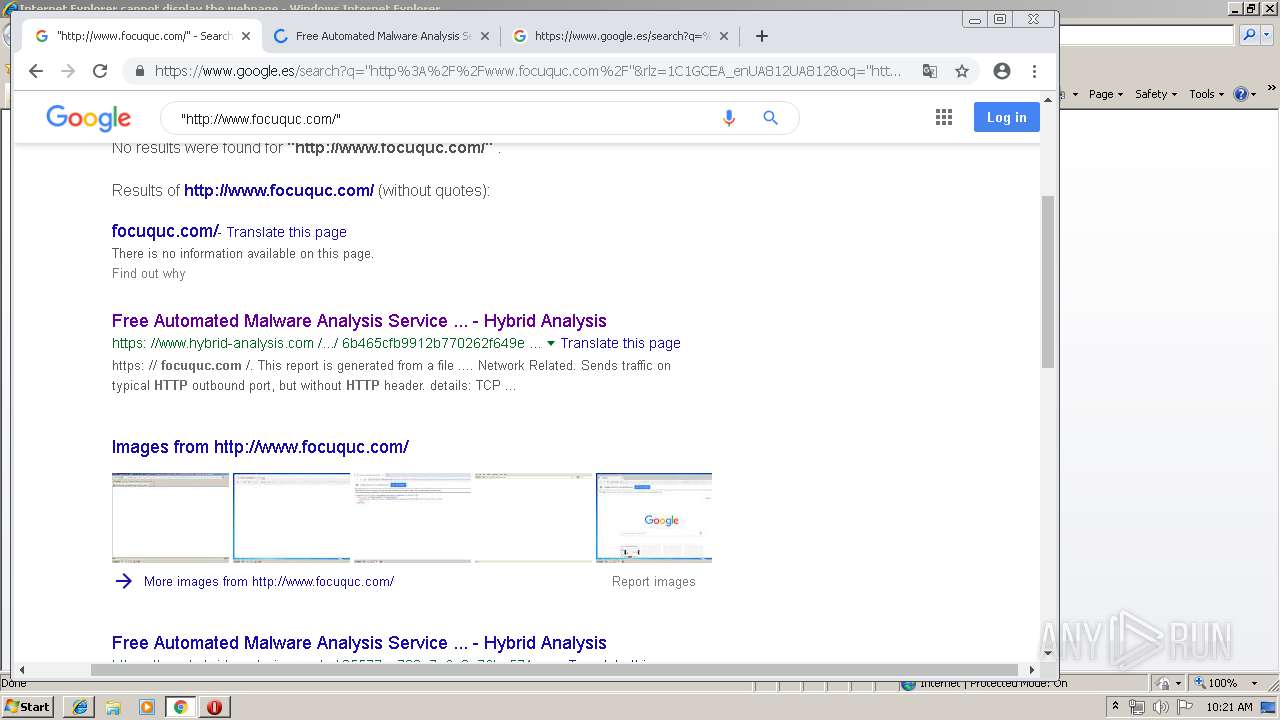Click the Log in button

click(1007, 117)
